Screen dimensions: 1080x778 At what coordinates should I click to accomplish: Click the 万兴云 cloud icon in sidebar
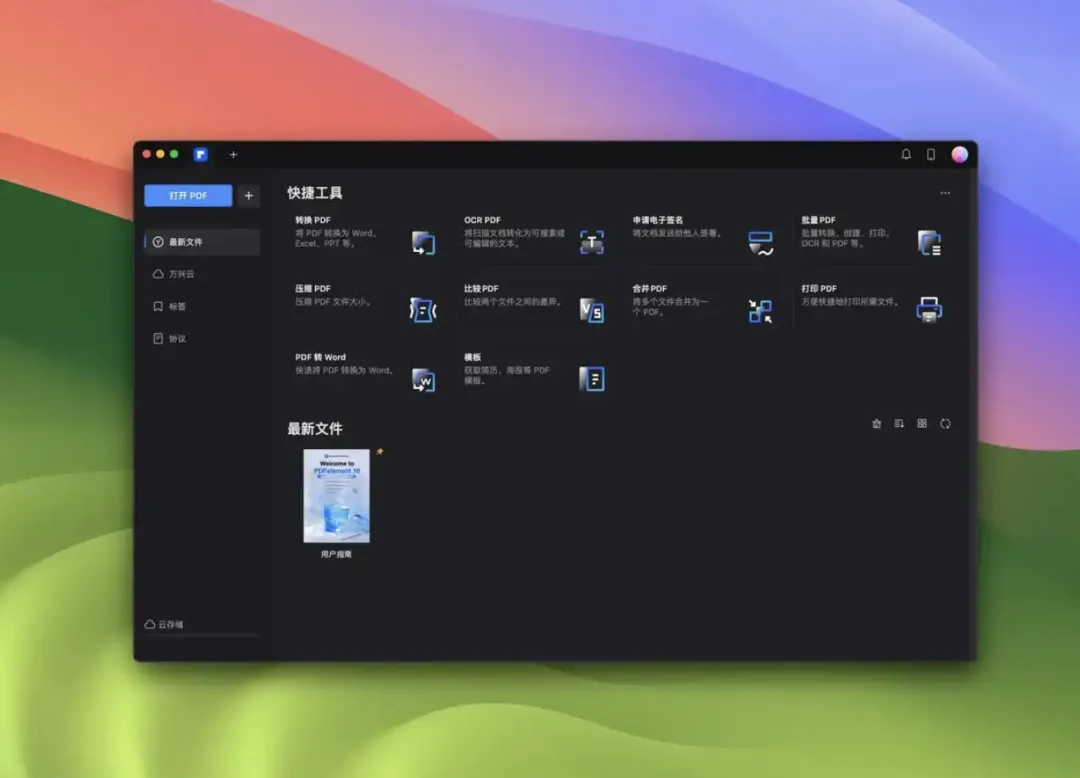[x=158, y=274]
